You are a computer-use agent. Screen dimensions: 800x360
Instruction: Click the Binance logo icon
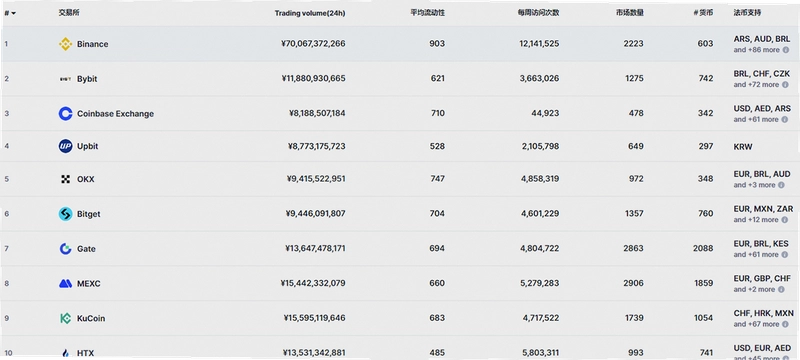(65, 44)
